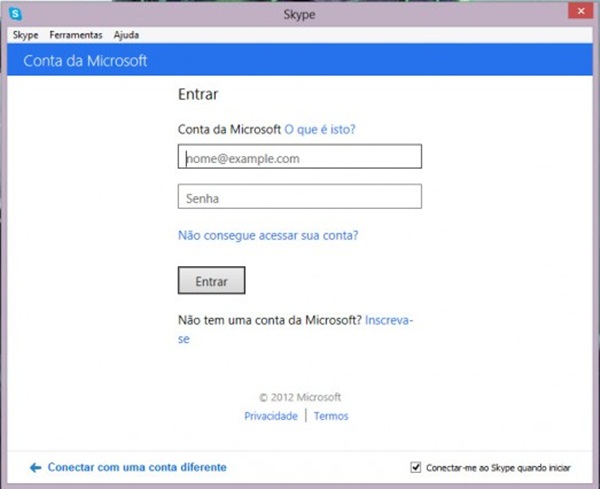Open the Privacidade link

pyautogui.click(x=270, y=416)
